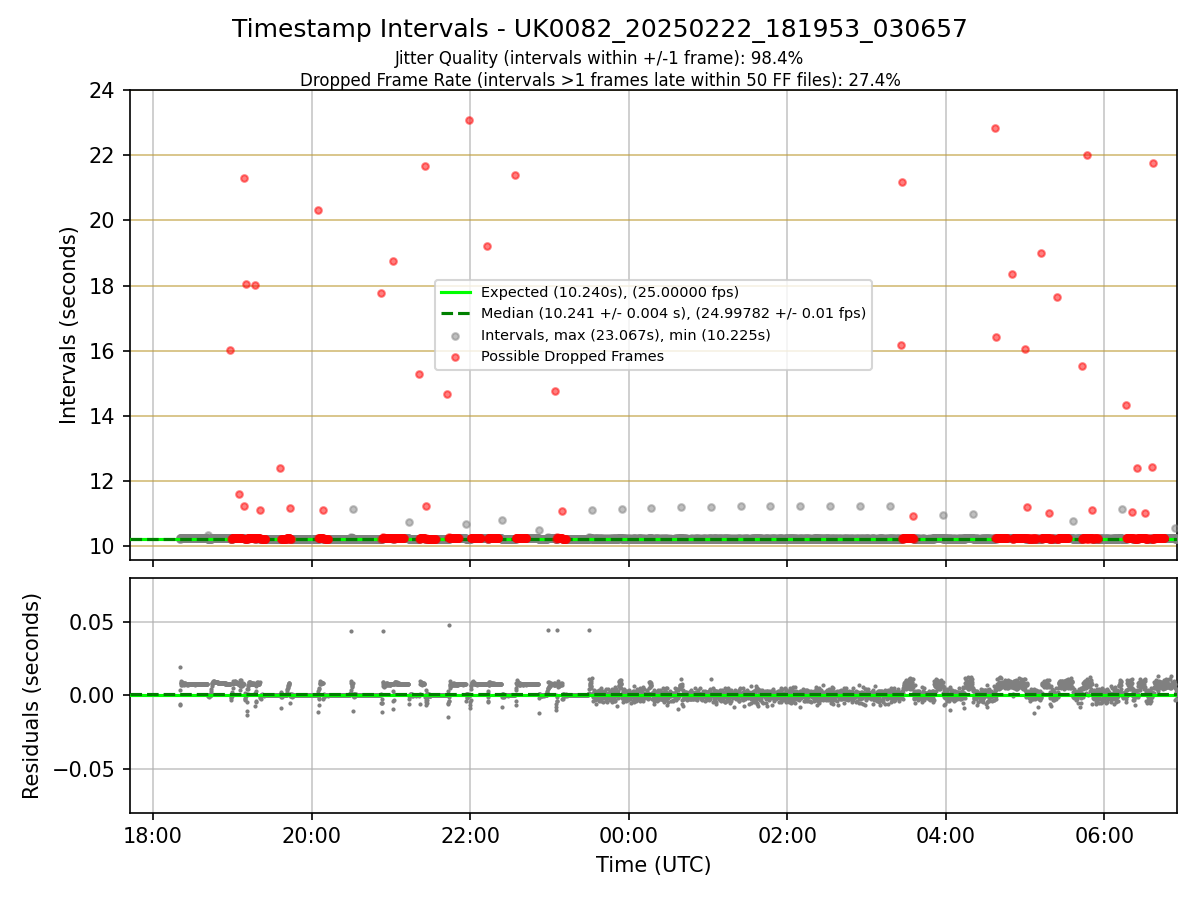This screenshot has width=1200, height=900.
Task: Click the legend entry 'Intervals, max (23.067s), min (10.225s)'
Action: point(626,335)
